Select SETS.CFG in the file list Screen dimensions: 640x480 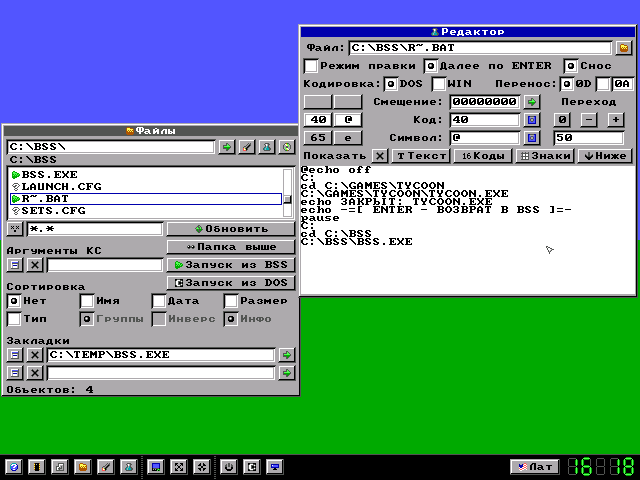tap(146, 211)
